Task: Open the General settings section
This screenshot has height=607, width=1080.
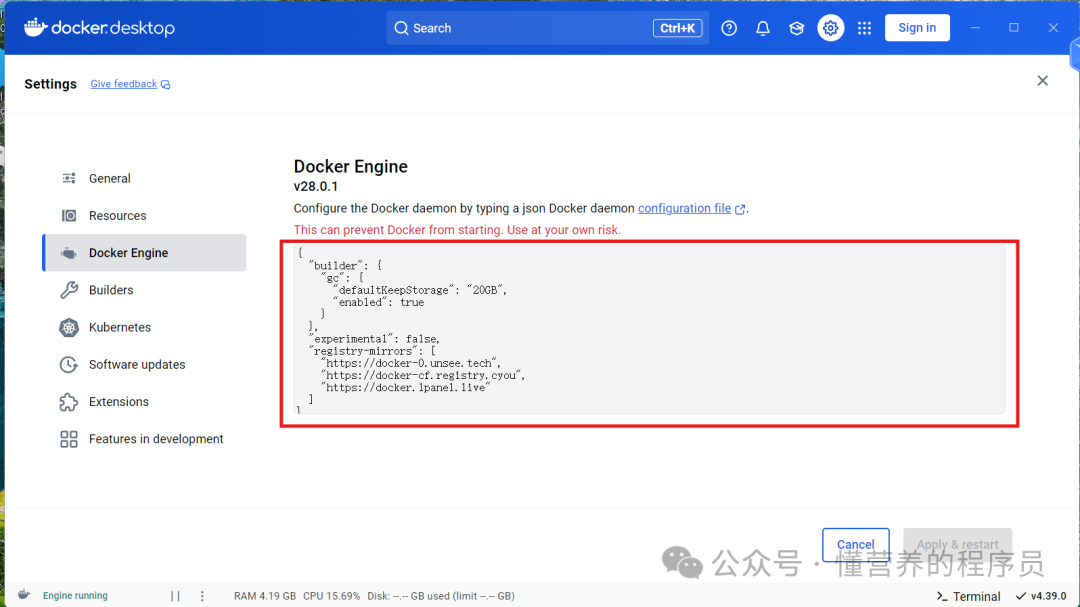Action: (x=144, y=178)
